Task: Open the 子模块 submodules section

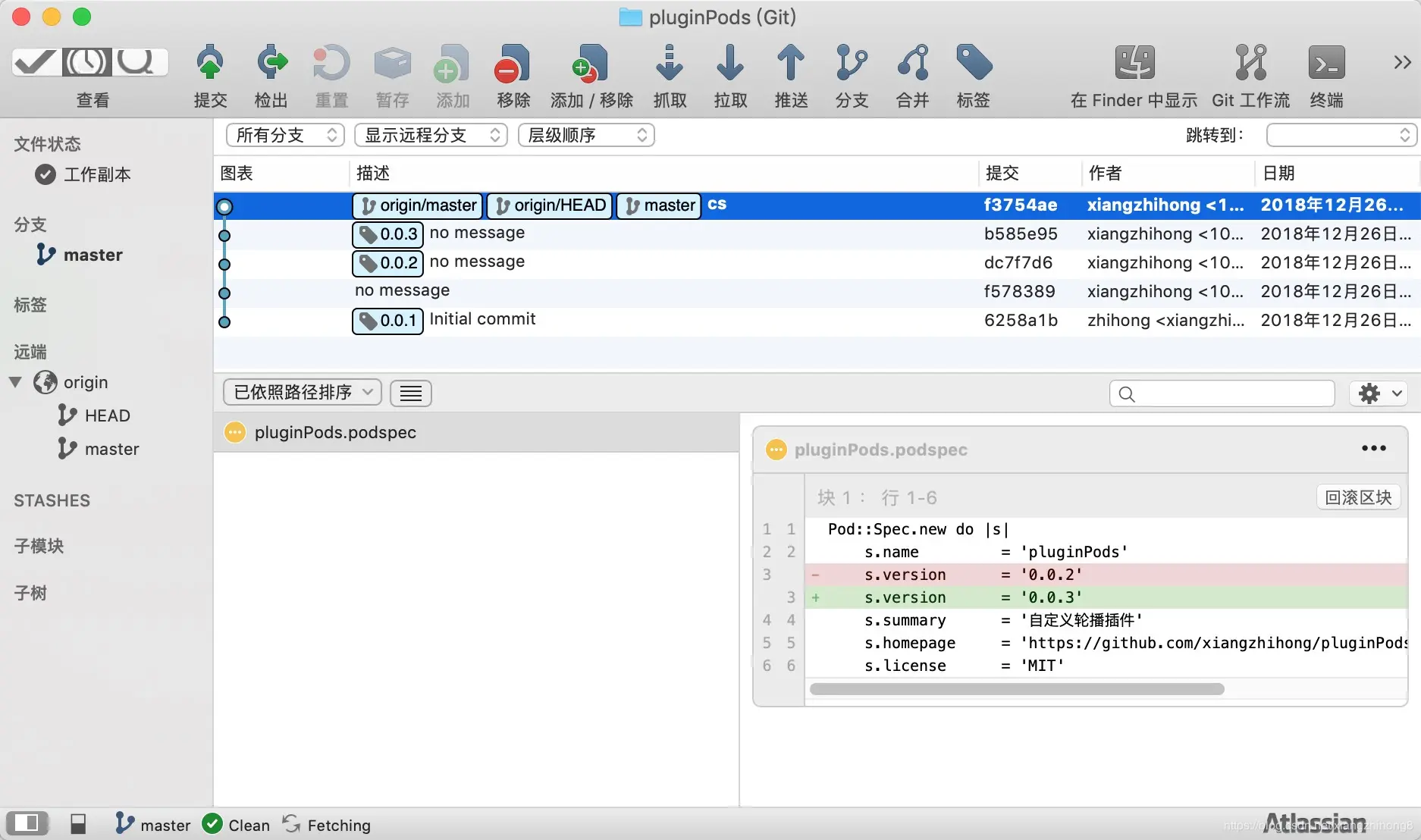Action: click(39, 546)
